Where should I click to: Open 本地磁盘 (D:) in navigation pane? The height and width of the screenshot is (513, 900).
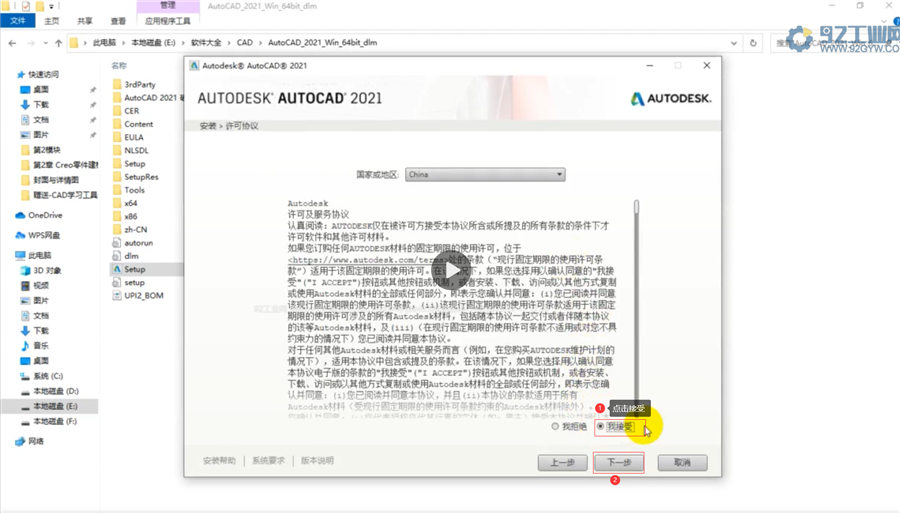56,391
